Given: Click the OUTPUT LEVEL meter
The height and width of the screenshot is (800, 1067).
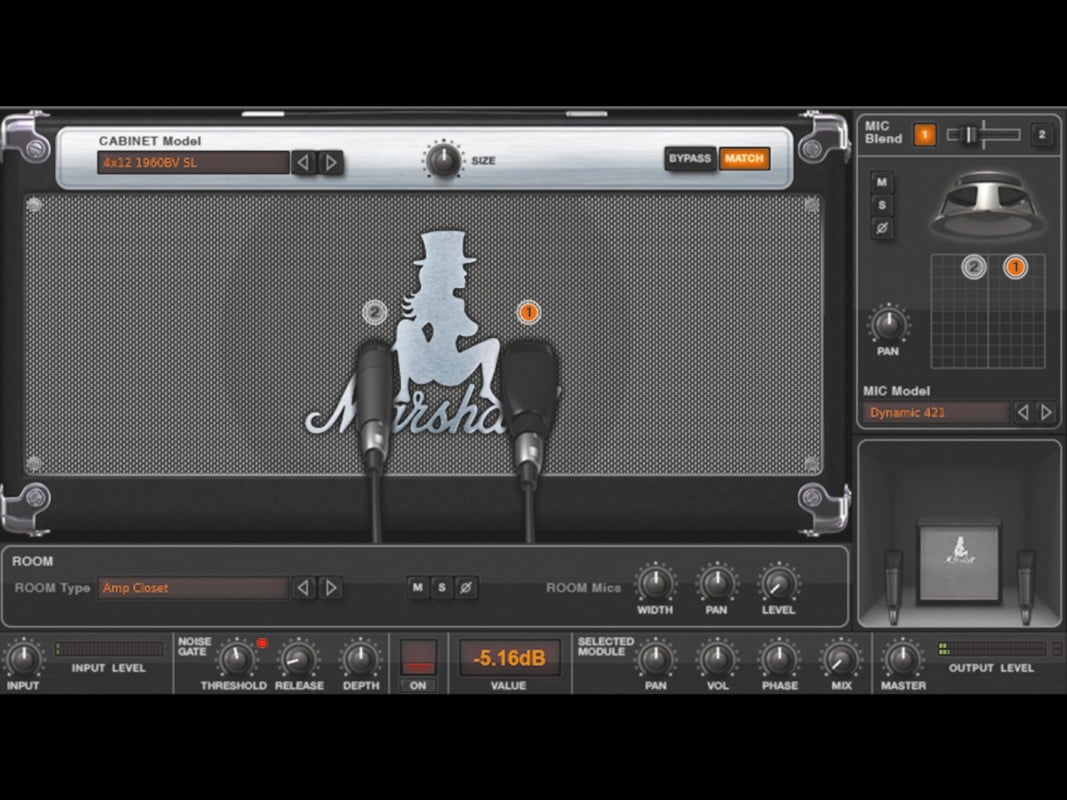Looking at the screenshot, I should 991,648.
